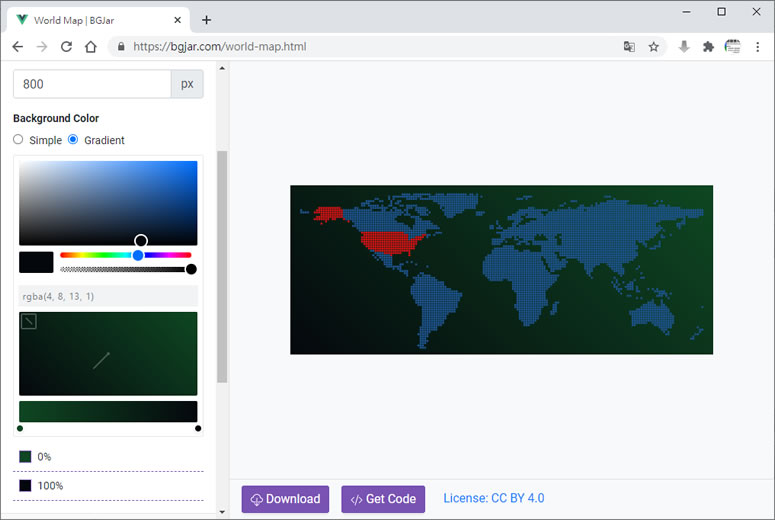Reload the page with the refresh icon
This screenshot has width=775, height=520.
point(66,47)
